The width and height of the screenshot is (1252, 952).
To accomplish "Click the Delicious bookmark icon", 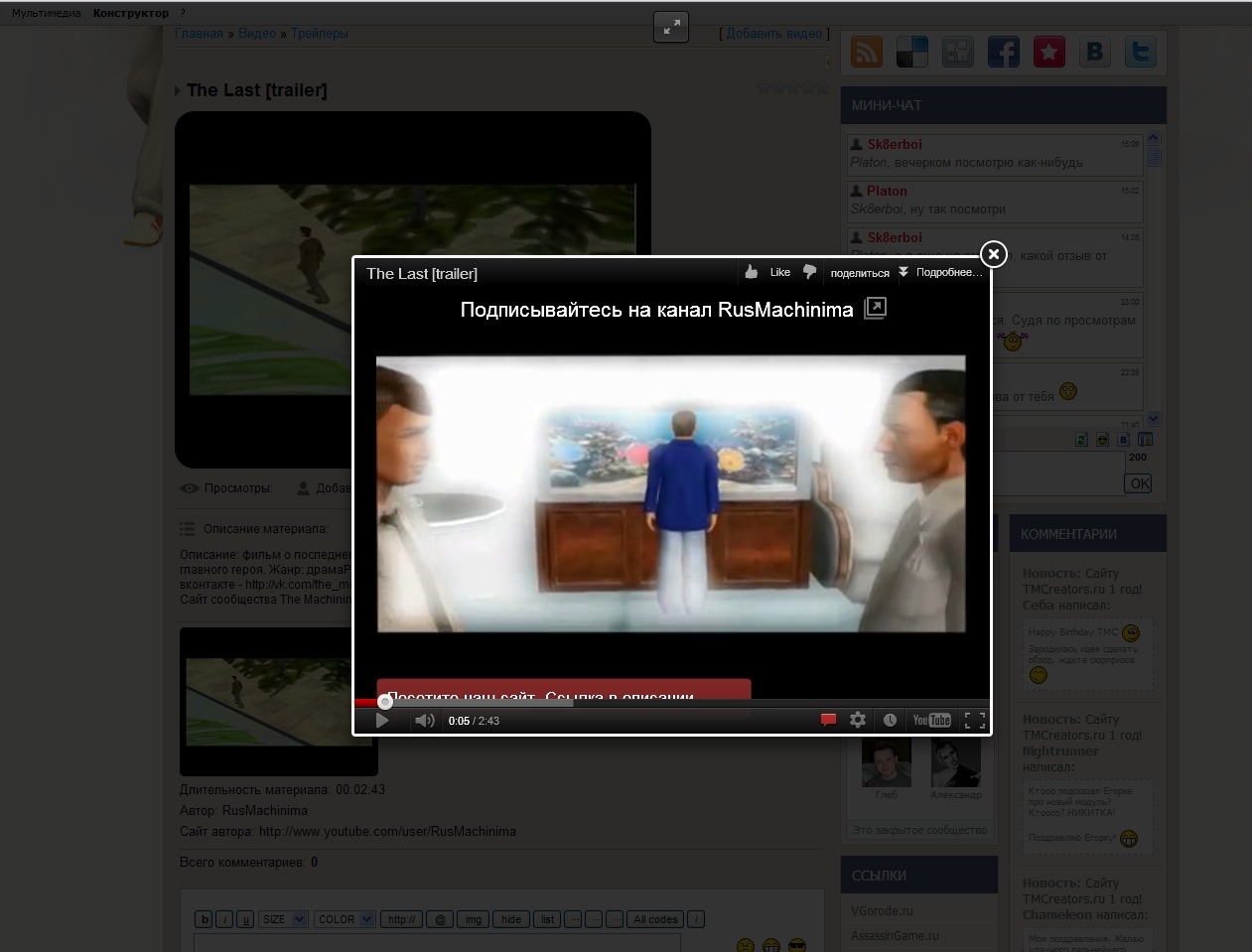I will coord(912,52).
